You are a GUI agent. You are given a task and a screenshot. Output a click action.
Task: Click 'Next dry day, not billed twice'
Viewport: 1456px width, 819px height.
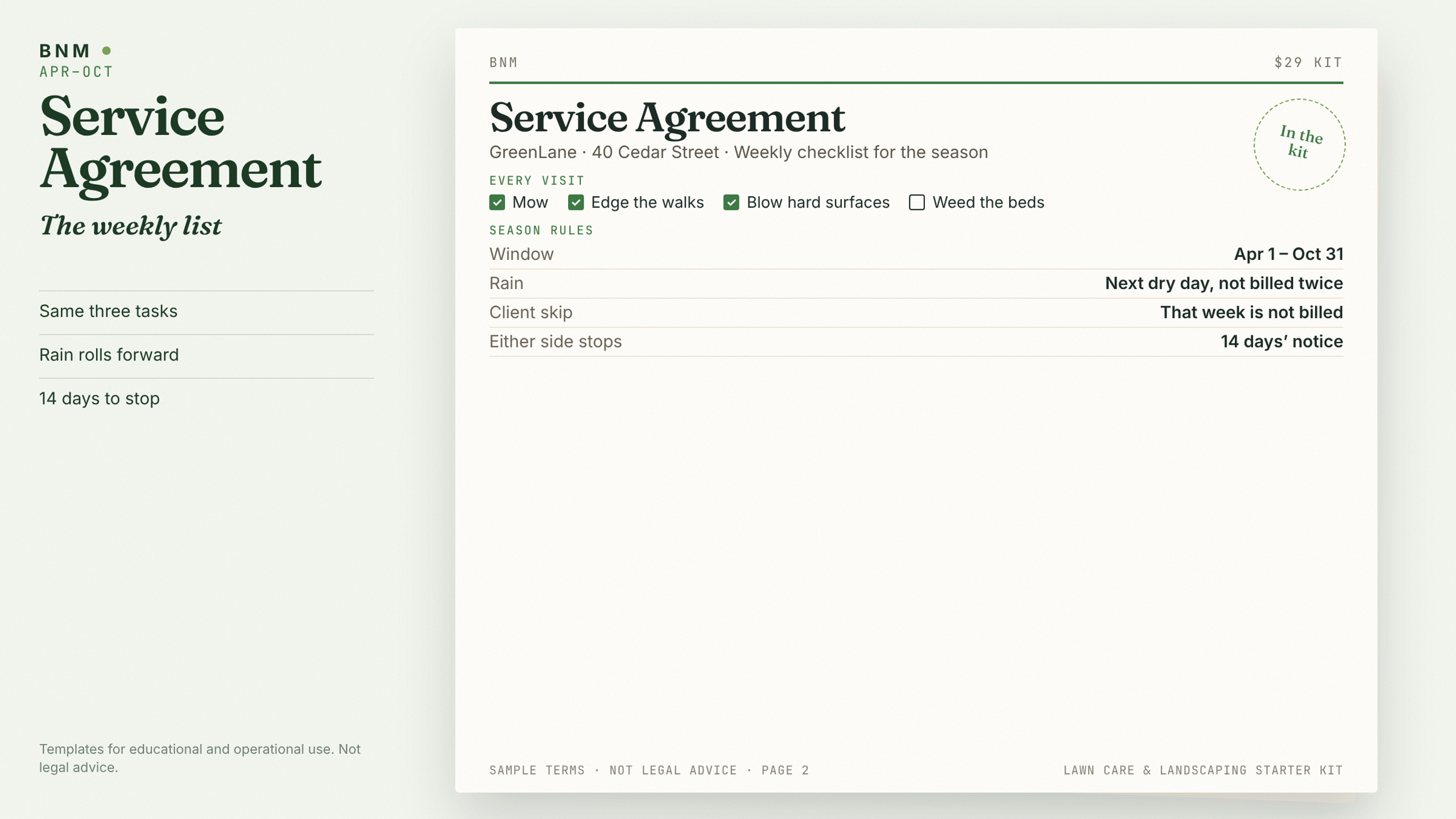coord(1224,283)
